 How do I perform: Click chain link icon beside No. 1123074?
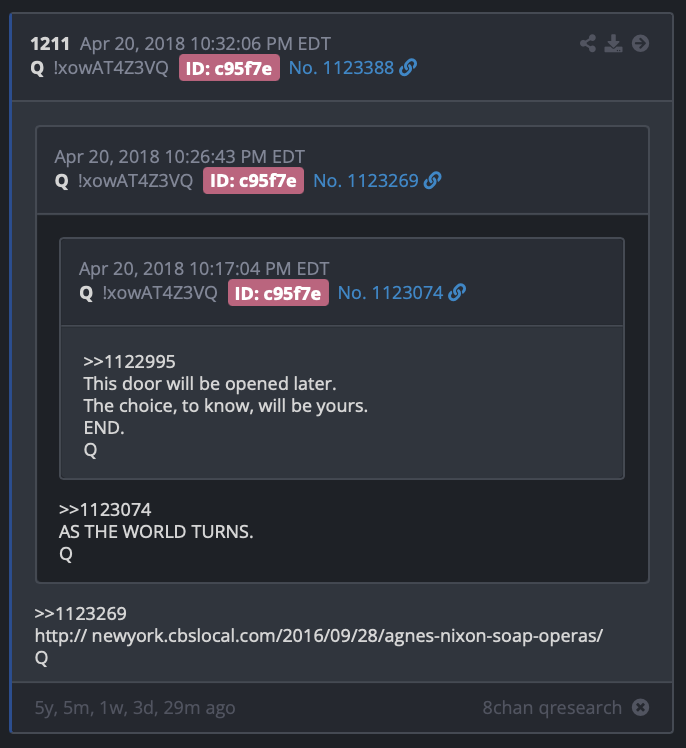pos(457,292)
